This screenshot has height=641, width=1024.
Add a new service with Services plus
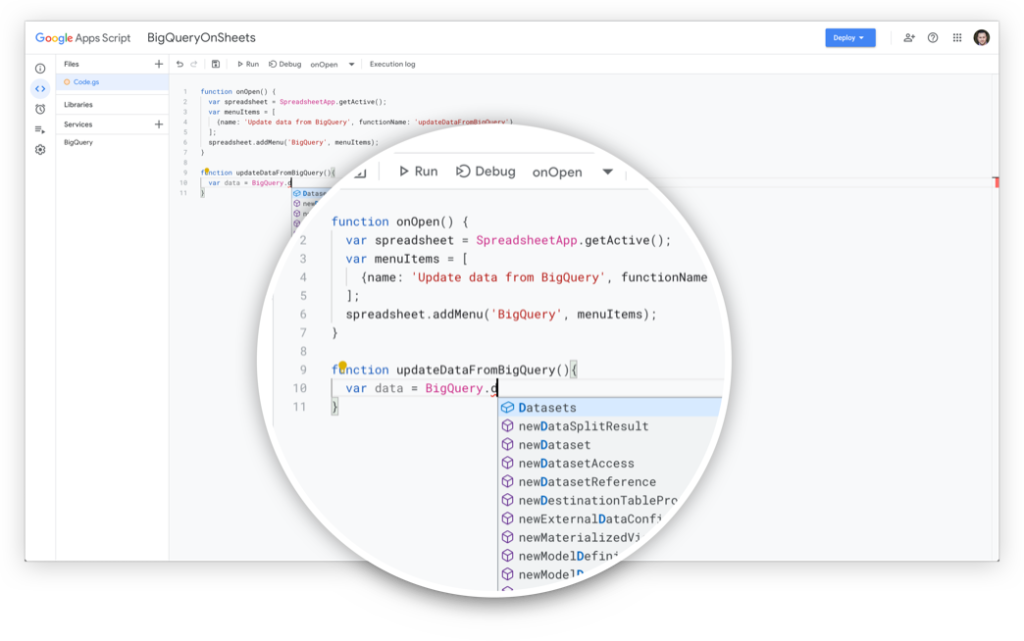tap(158, 124)
